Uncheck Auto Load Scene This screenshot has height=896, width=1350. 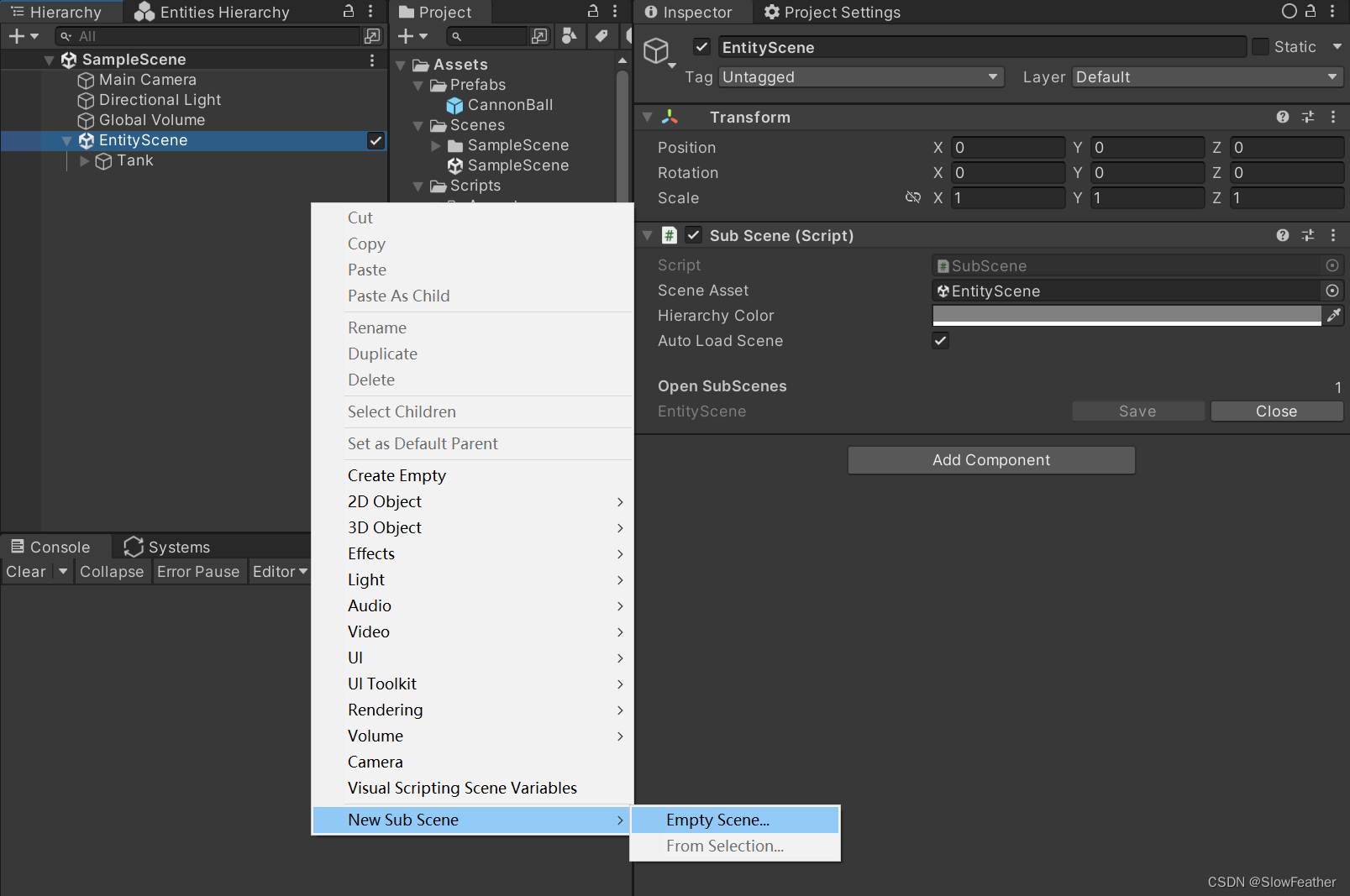click(x=940, y=340)
